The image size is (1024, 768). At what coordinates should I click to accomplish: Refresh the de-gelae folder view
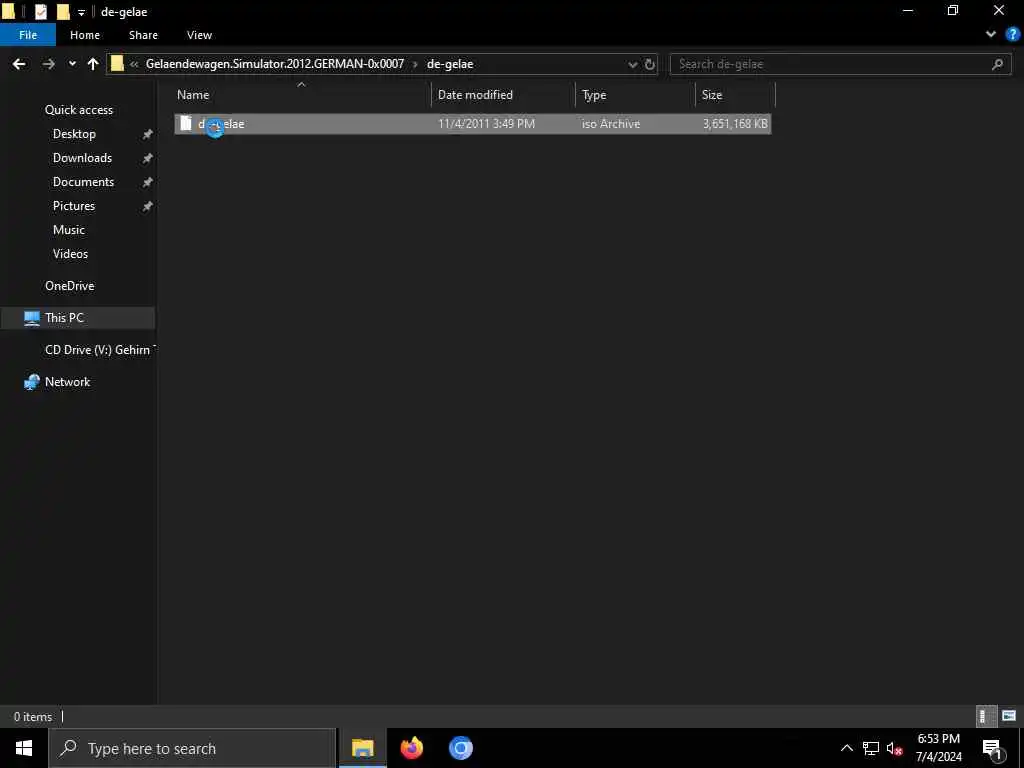[x=649, y=64]
